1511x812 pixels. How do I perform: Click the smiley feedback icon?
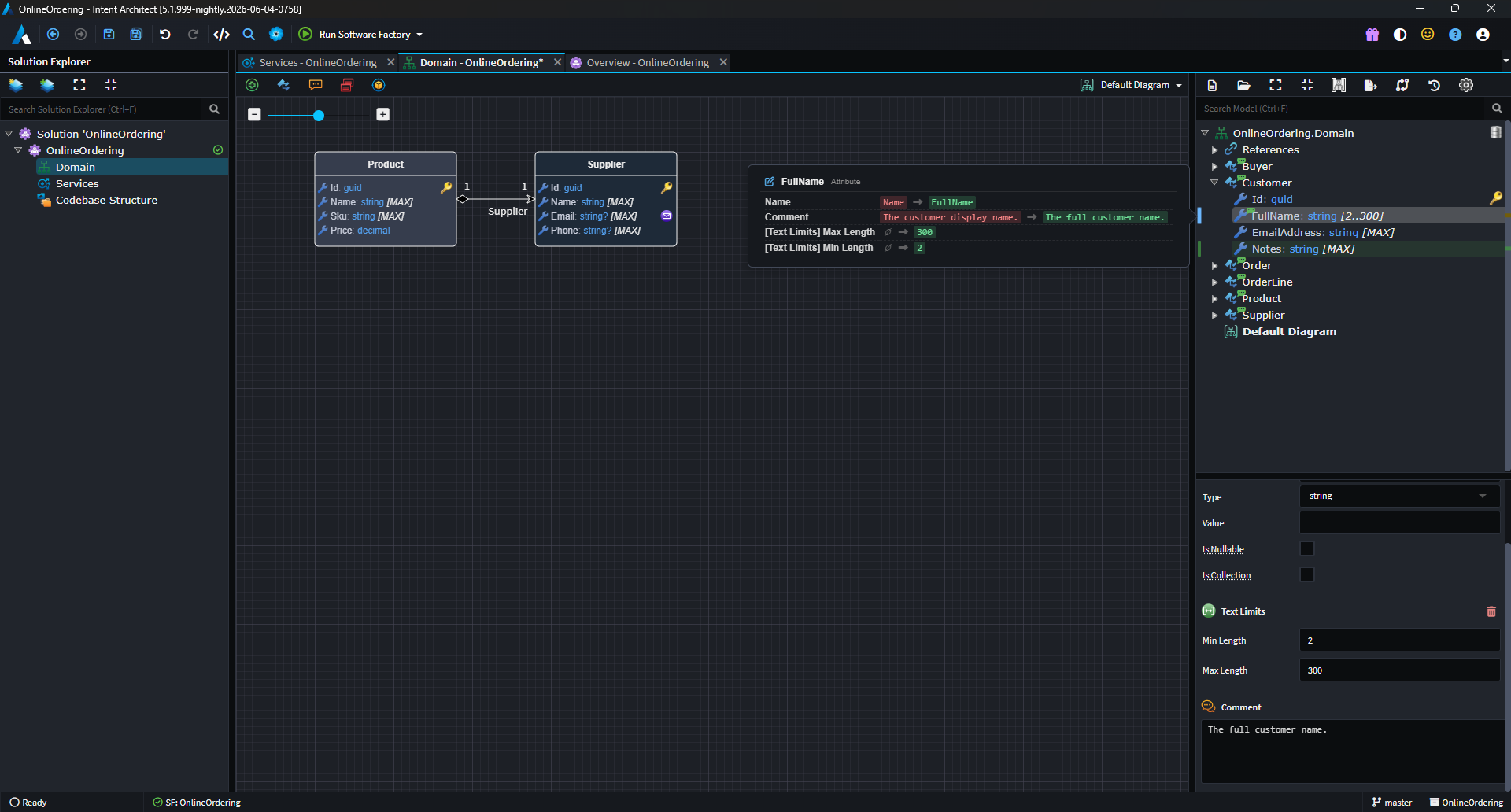pos(1428,35)
